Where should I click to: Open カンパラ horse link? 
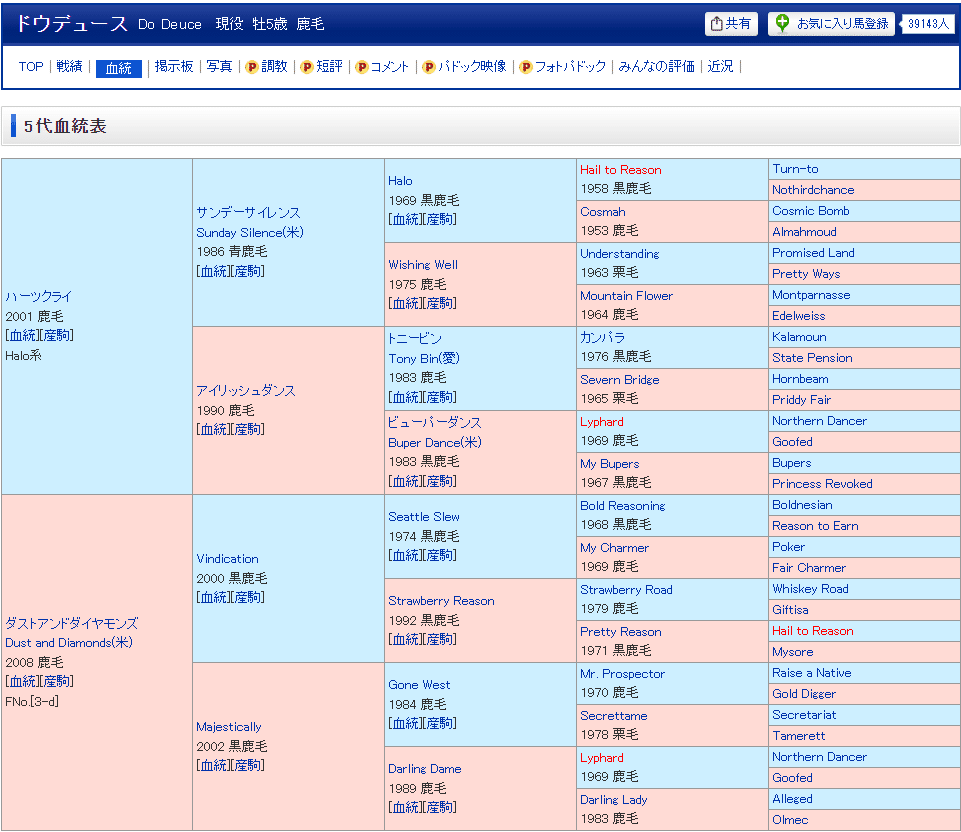point(602,338)
